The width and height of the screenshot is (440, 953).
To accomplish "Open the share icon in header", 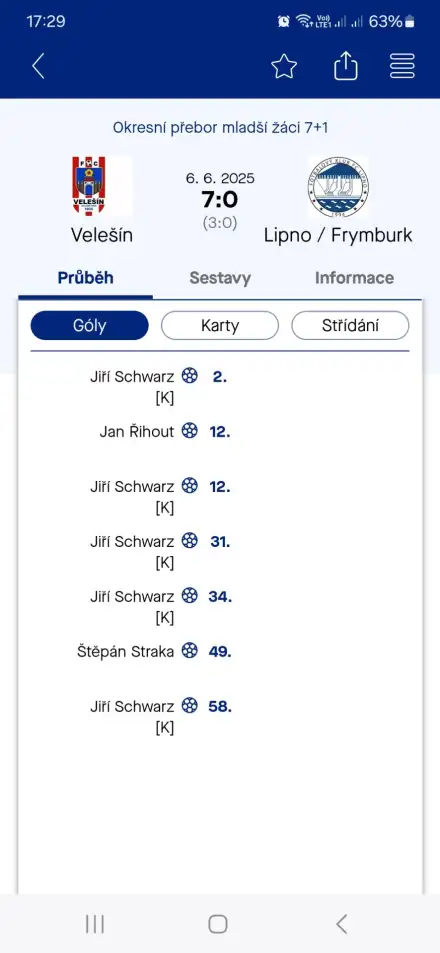I will [x=346, y=65].
